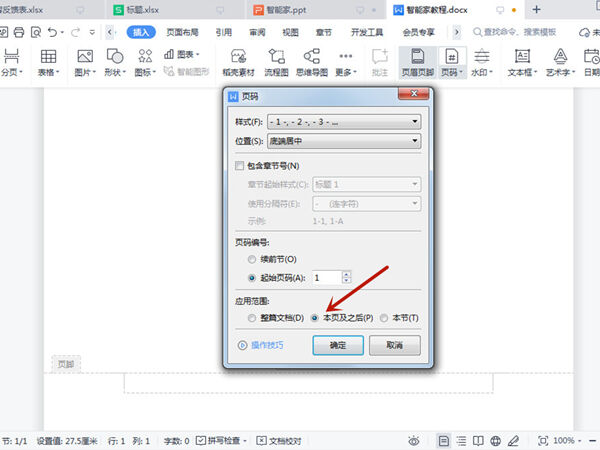Click the command search box 查找命令

(515, 33)
